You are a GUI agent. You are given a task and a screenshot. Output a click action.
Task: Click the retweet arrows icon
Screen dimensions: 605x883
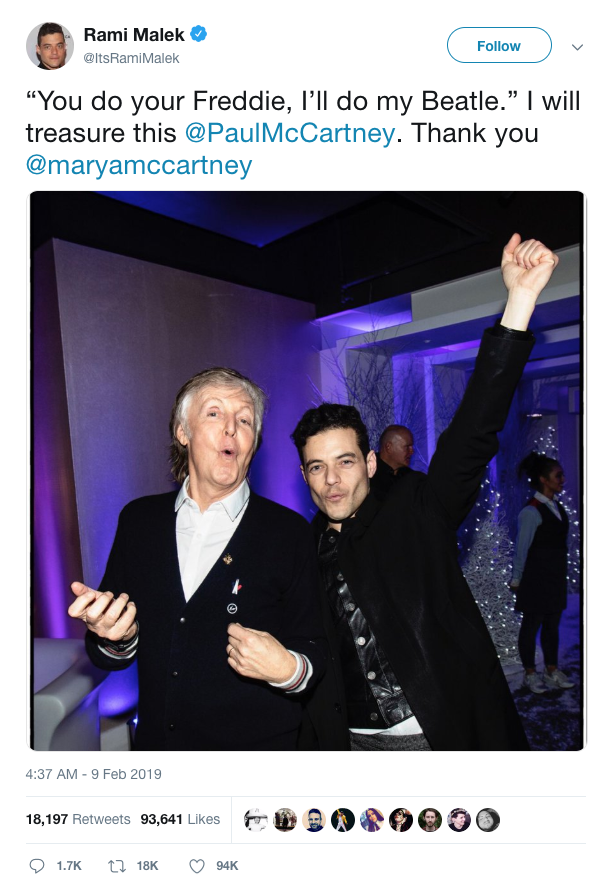point(115,866)
